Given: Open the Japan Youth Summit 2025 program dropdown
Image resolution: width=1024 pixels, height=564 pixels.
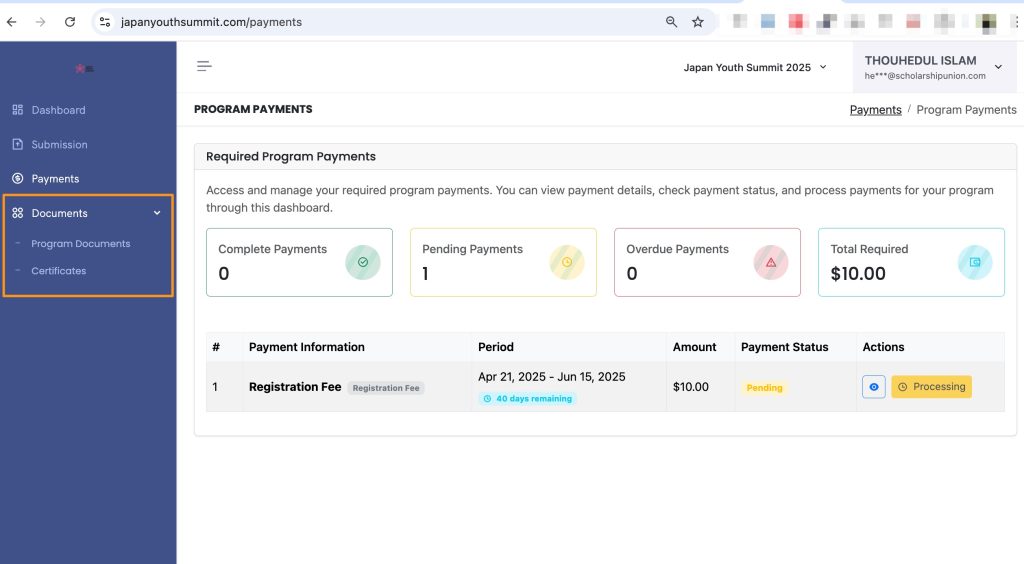Looking at the screenshot, I should pyautogui.click(x=755, y=67).
